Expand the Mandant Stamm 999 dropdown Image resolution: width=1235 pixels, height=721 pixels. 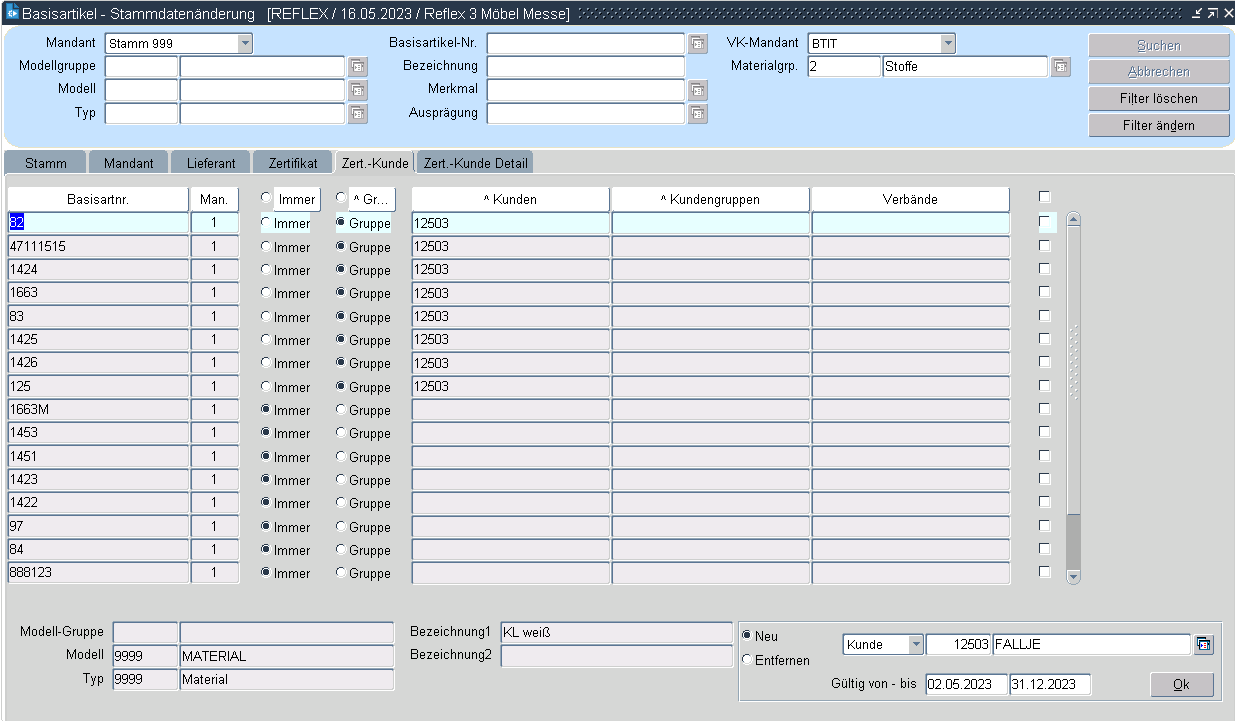point(245,44)
